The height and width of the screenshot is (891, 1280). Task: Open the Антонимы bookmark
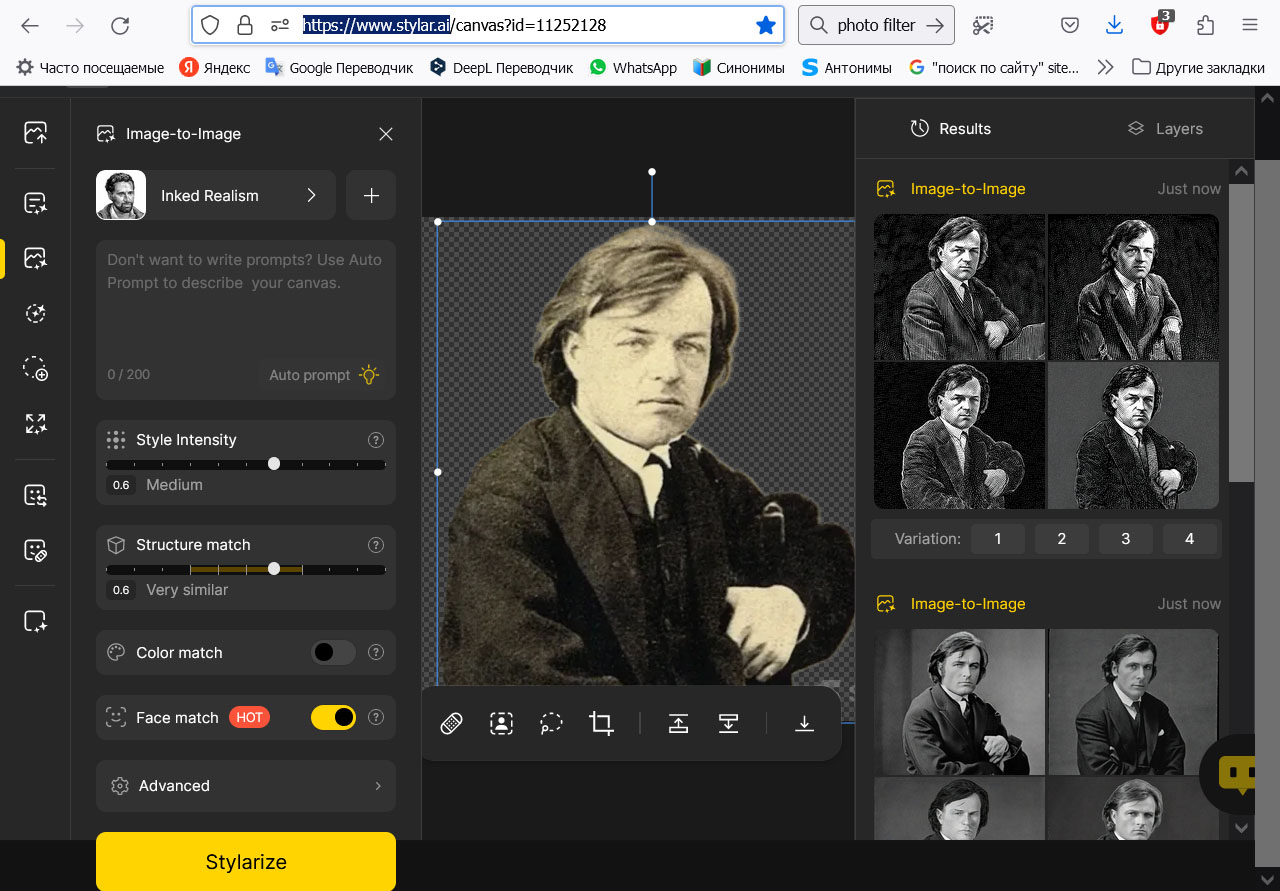pos(846,67)
